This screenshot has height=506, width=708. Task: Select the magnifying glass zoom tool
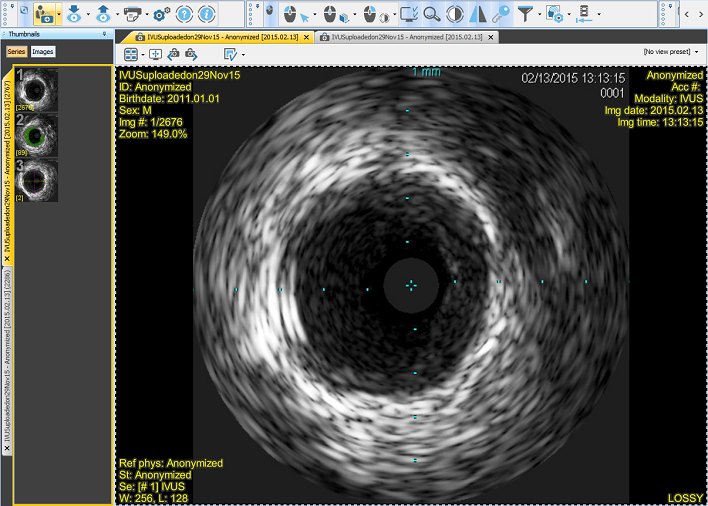431,14
